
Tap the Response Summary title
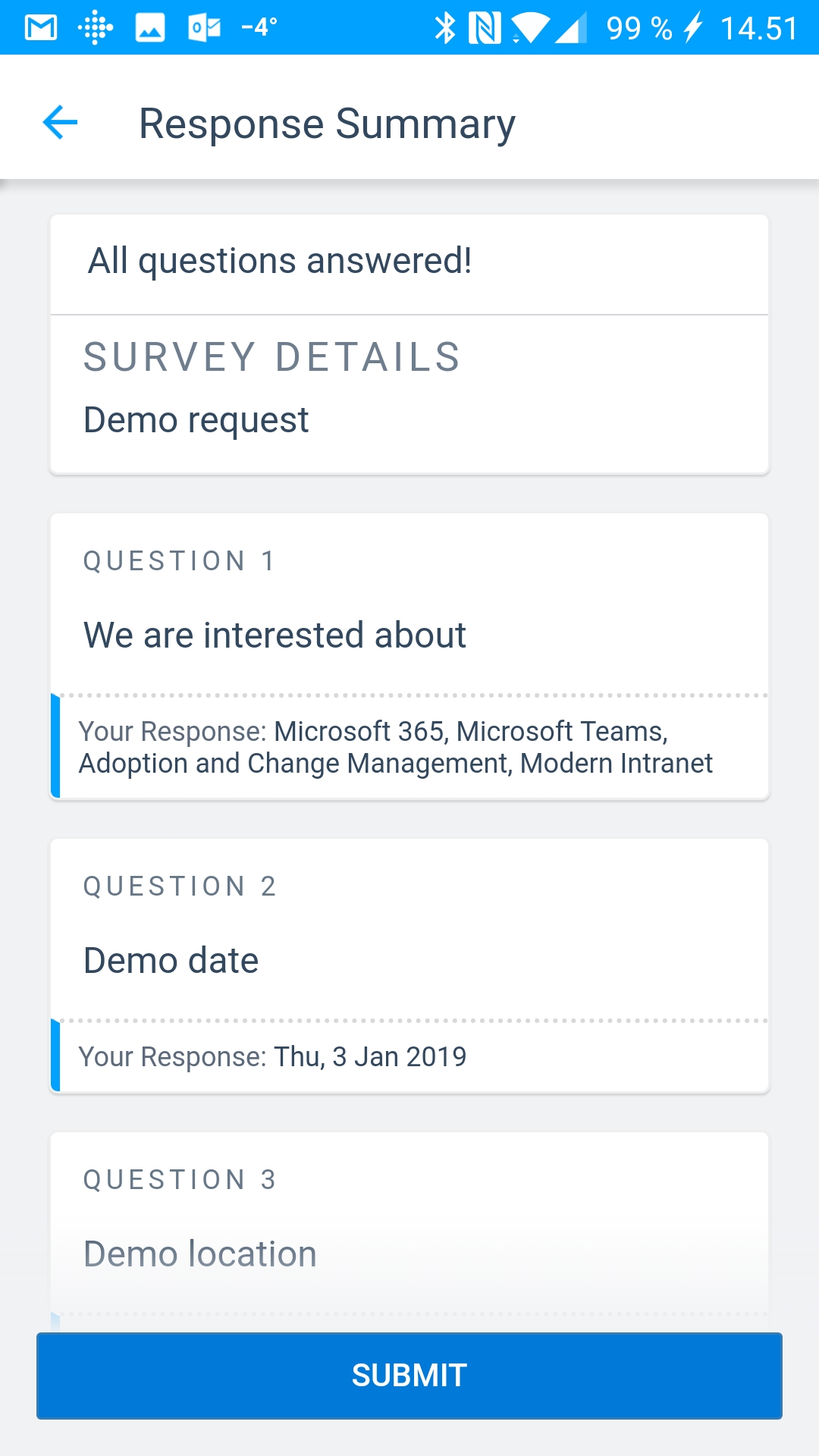pyautogui.click(x=327, y=124)
